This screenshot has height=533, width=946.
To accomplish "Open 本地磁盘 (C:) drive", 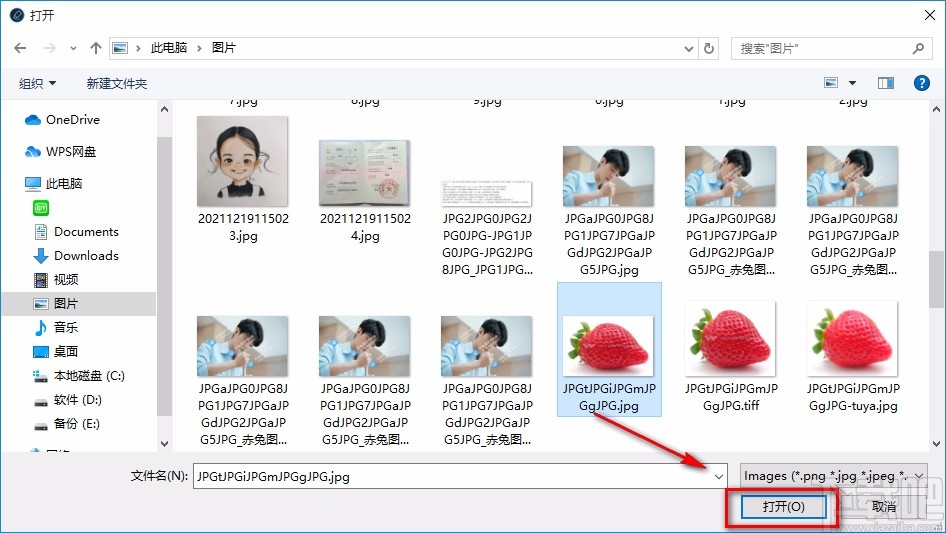I will 78,376.
